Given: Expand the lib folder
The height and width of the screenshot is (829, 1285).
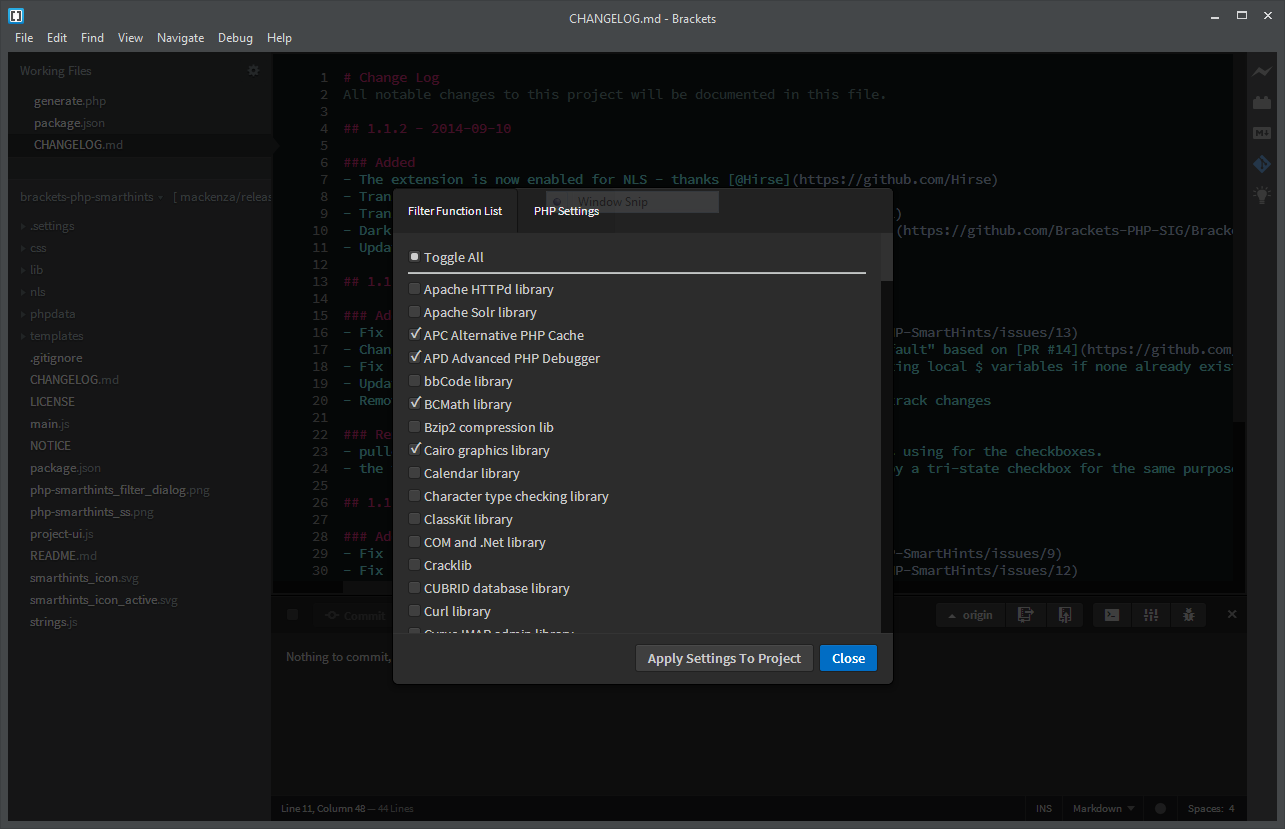Looking at the screenshot, I should [x=24, y=270].
